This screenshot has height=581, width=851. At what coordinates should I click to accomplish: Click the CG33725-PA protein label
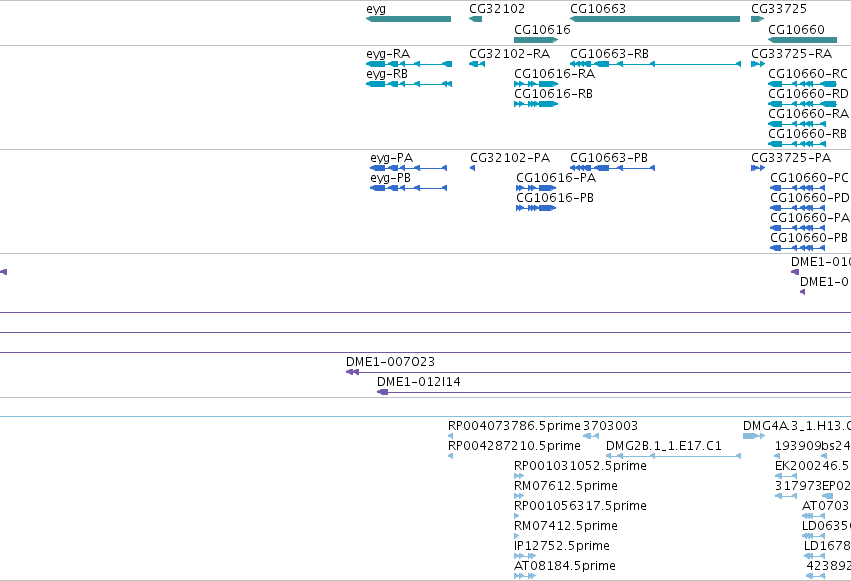(791, 158)
